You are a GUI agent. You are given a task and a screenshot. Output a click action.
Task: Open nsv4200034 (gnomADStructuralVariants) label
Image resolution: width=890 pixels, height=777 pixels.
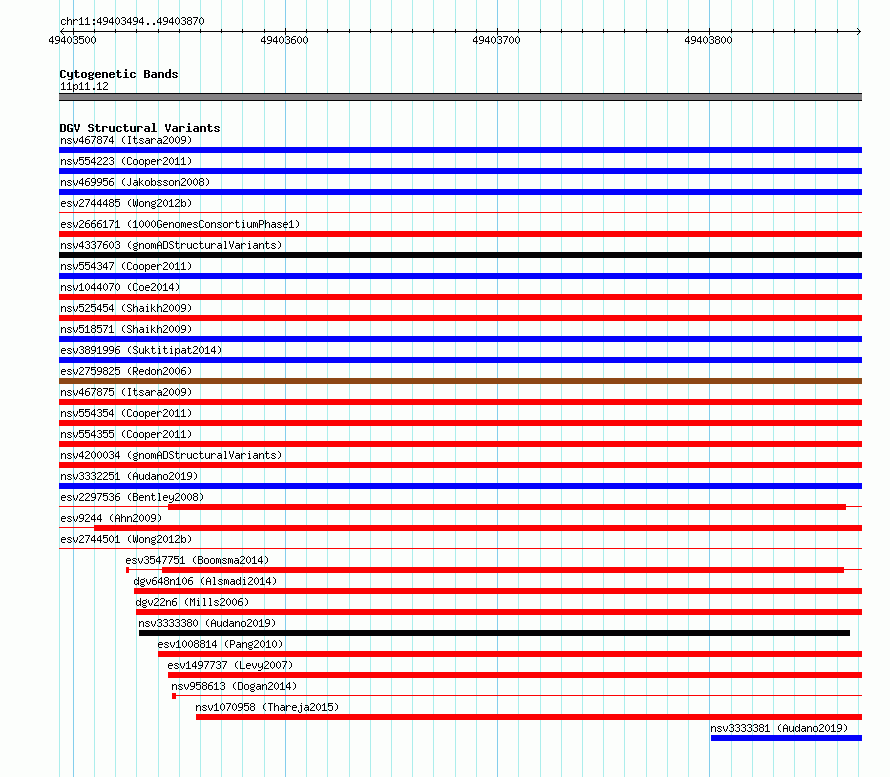tap(171, 455)
